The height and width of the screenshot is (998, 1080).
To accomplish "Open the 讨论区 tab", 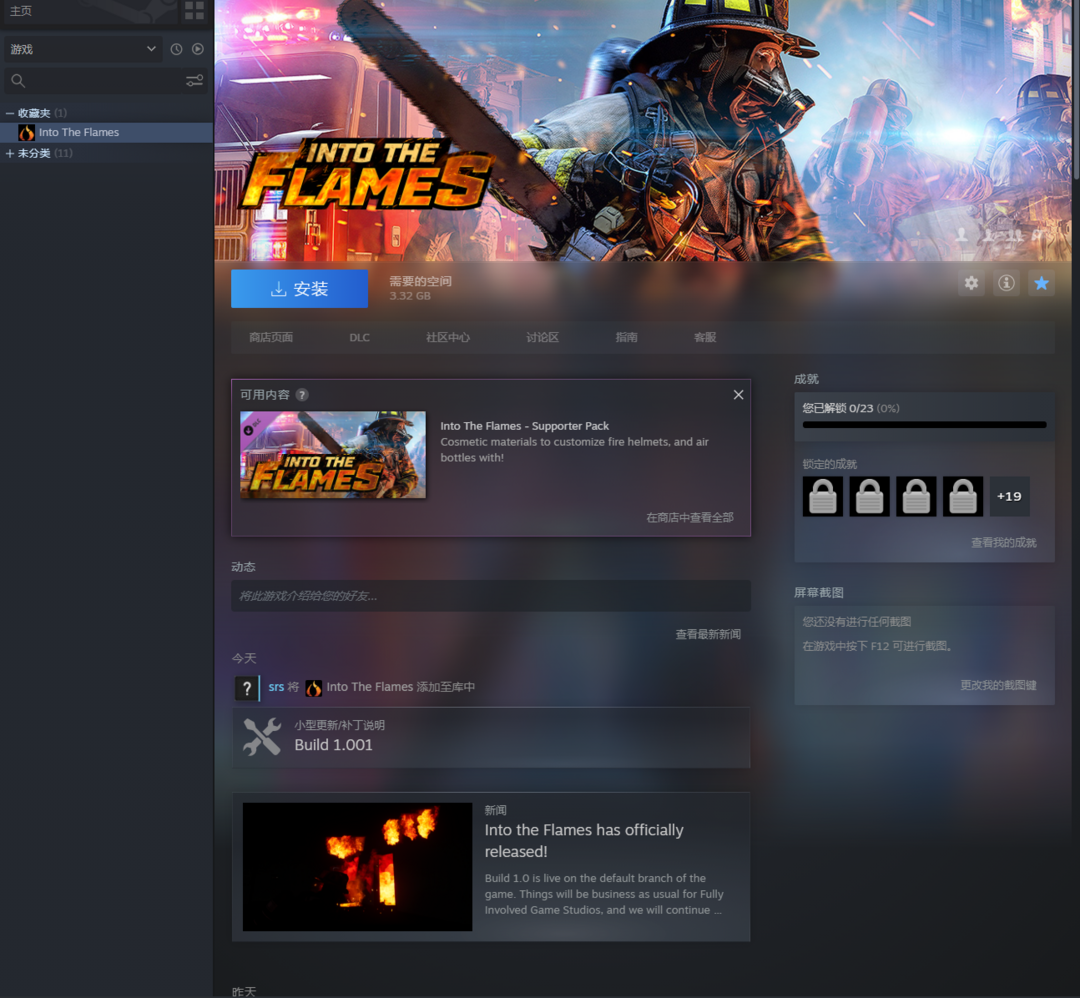I will [543, 337].
